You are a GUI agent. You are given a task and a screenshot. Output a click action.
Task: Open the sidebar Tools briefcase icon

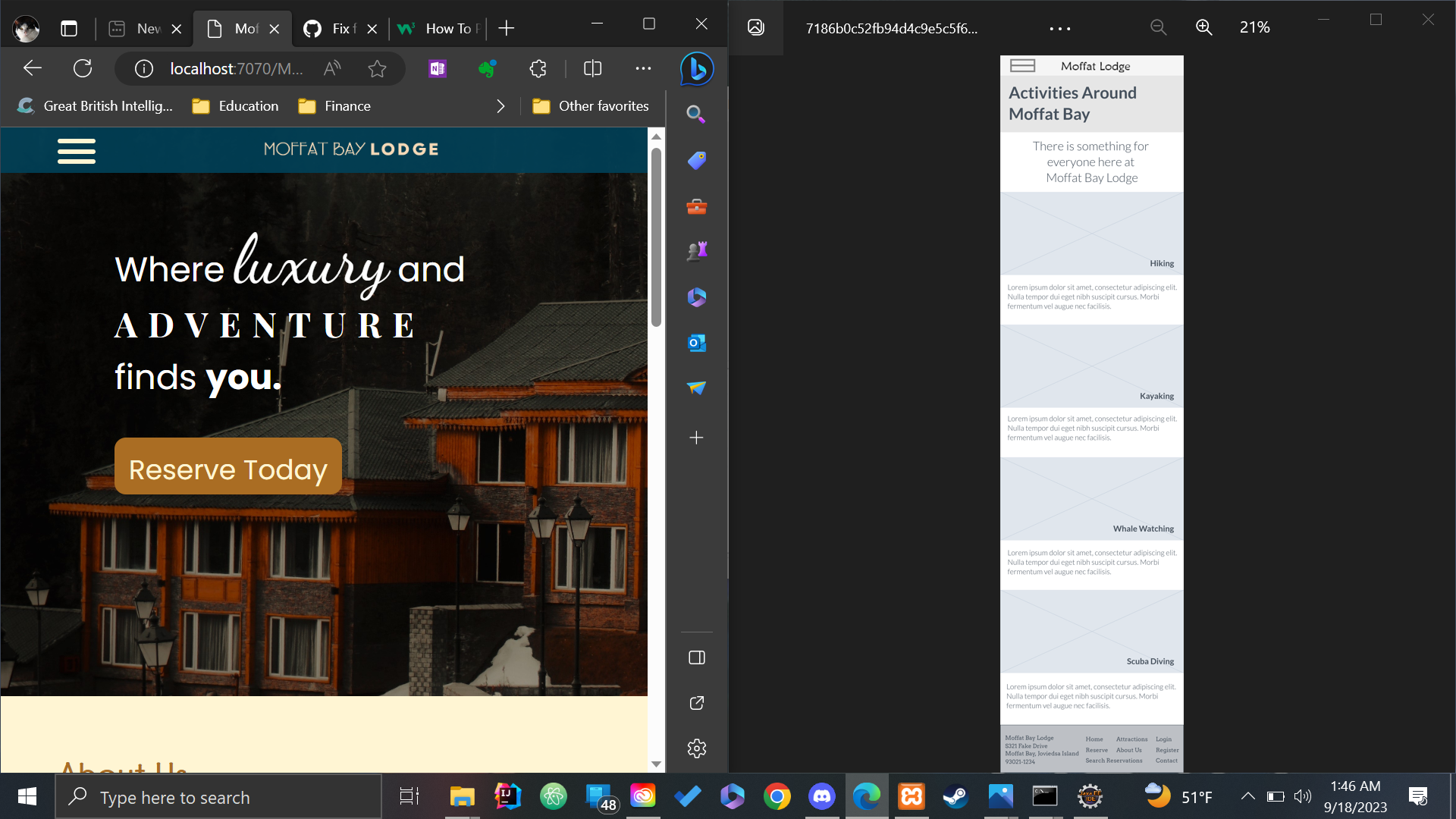696,206
